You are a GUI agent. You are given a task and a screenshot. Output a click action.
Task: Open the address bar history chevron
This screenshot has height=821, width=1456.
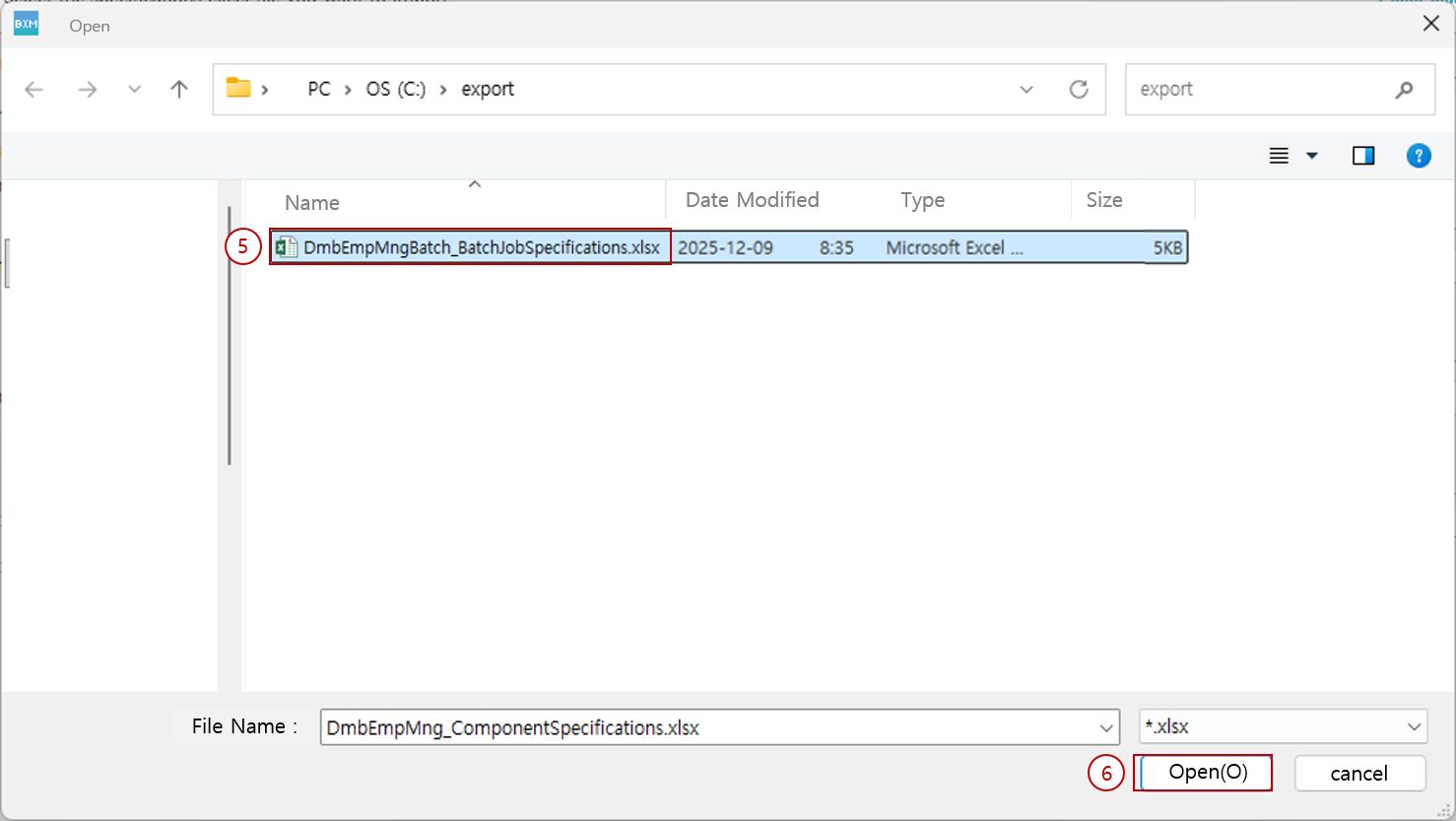(1026, 89)
